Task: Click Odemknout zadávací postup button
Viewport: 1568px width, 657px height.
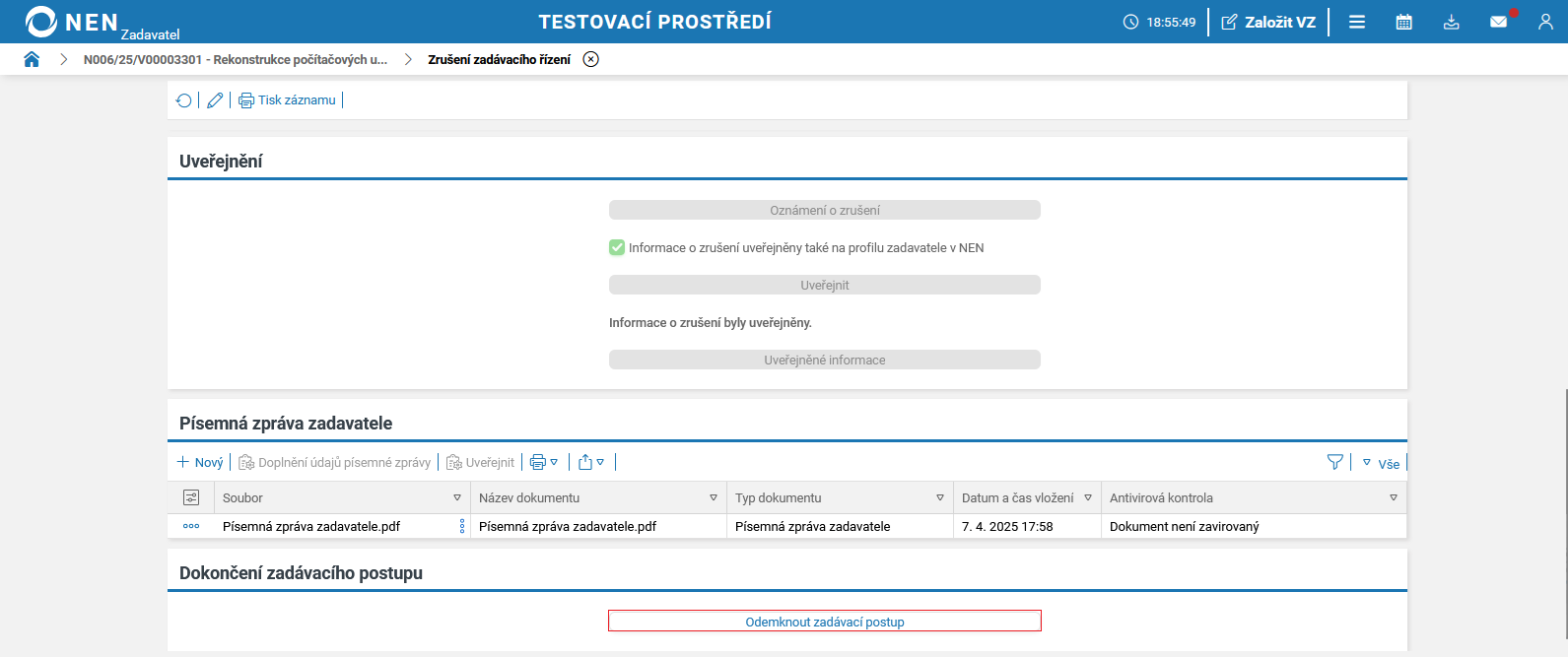Action: click(x=825, y=622)
